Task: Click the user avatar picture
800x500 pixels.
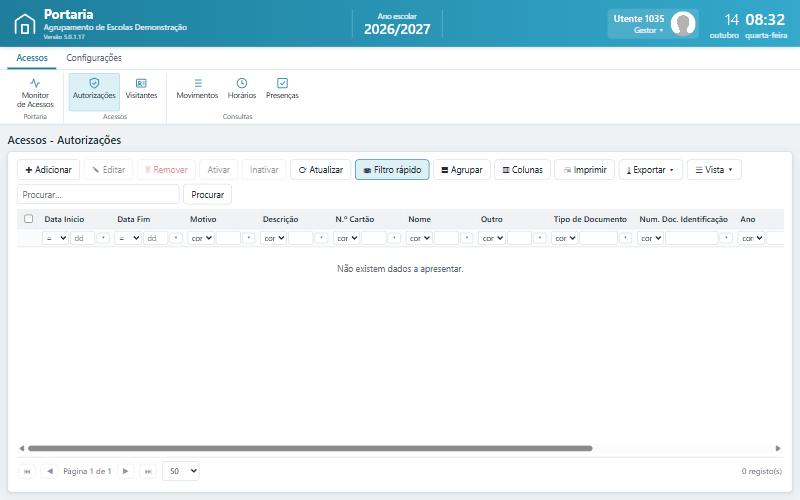Action: (x=683, y=23)
